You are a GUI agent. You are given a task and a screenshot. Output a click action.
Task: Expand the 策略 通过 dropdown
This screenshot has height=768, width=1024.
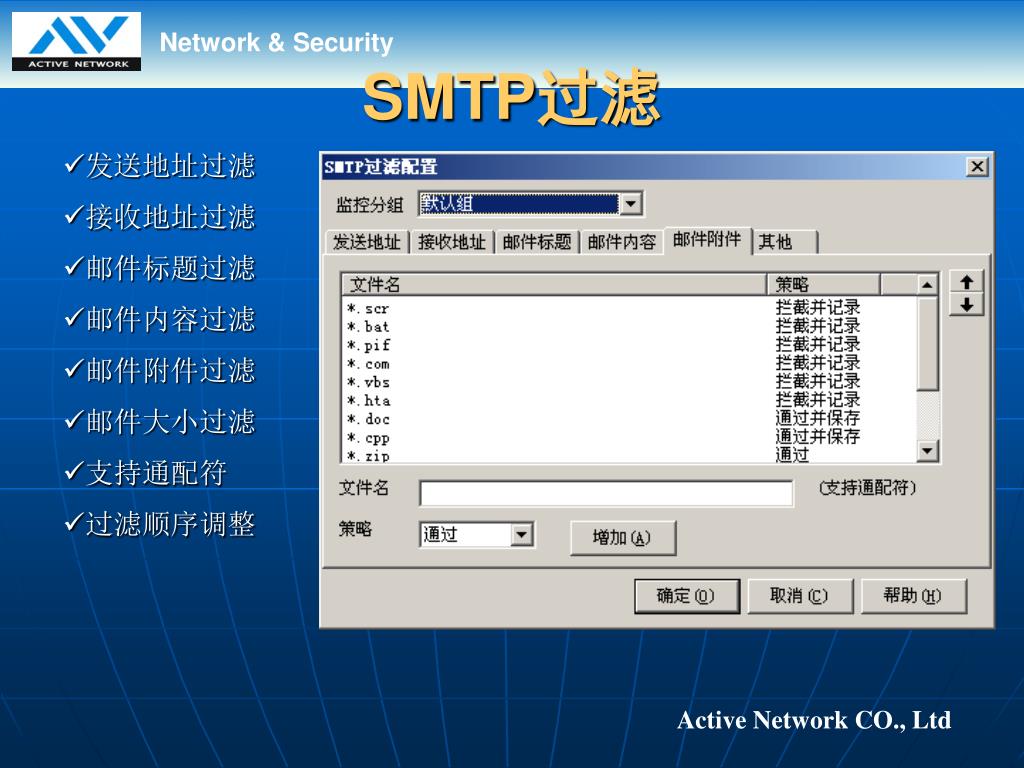[521, 535]
